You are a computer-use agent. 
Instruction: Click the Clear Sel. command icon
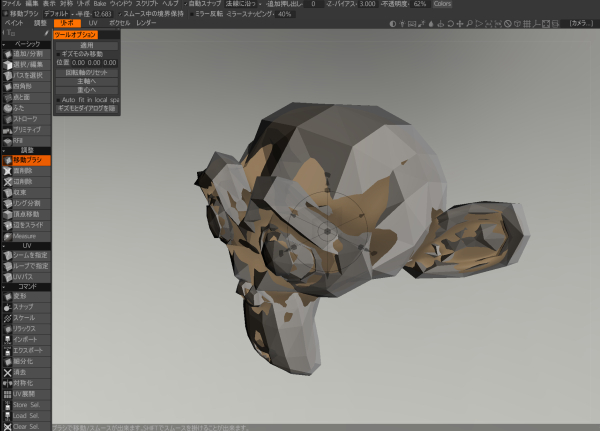(x=8, y=427)
